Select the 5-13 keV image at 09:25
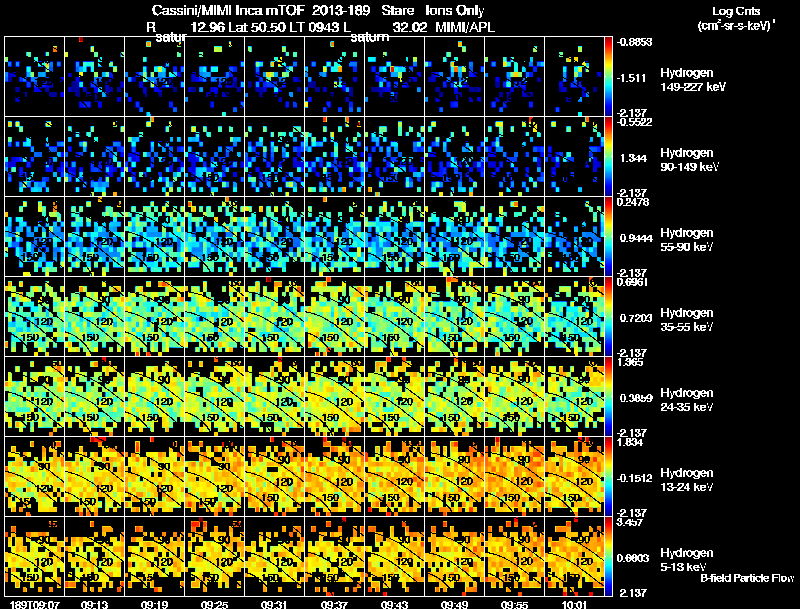 pyautogui.click(x=214, y=557)
